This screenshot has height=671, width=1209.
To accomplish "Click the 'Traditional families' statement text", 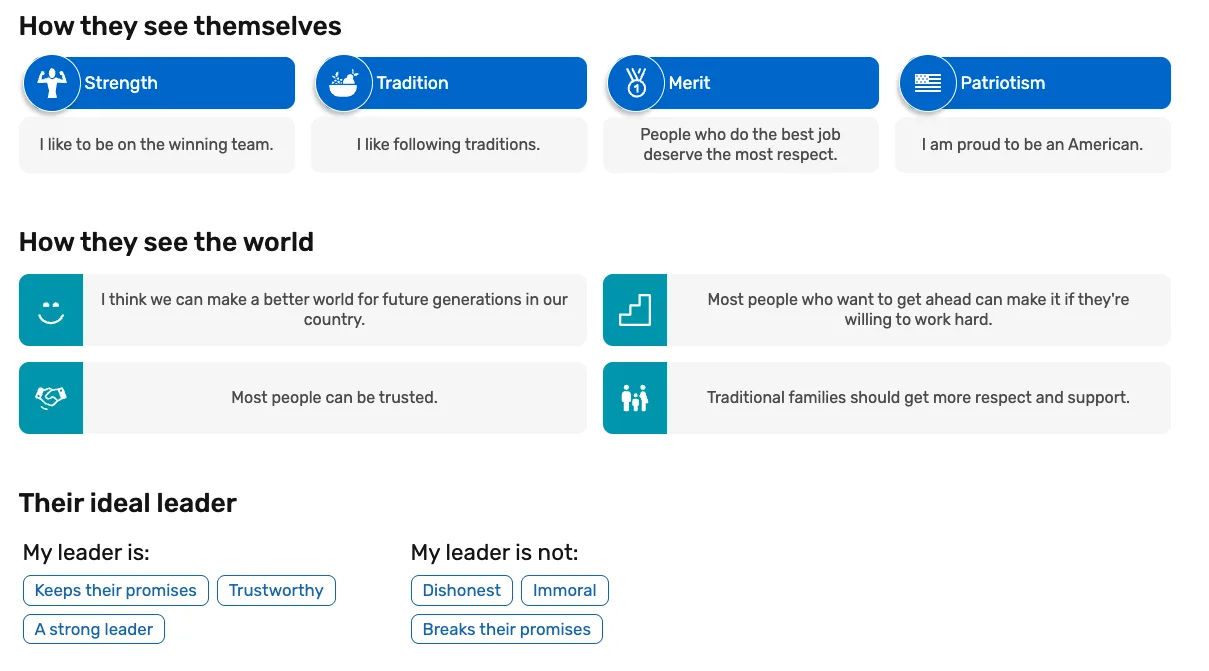I will (x=918, y=398).
